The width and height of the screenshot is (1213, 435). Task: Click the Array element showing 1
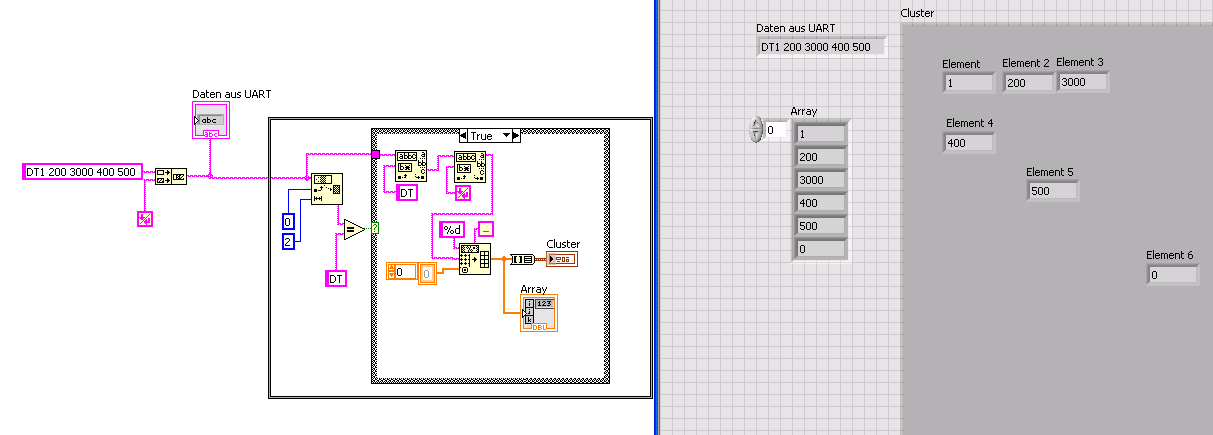[x=821, y=133]
